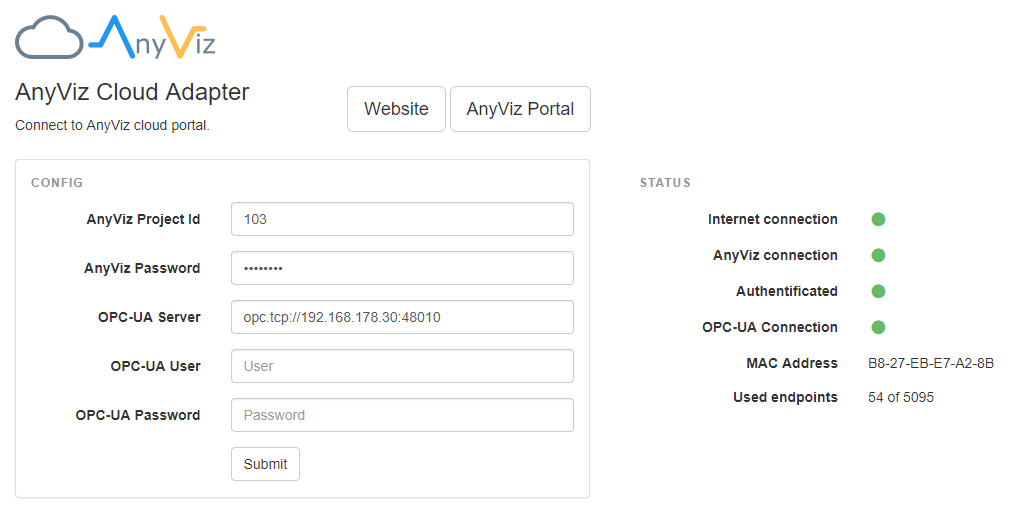This screenshot has width=1022, height=506.
Task: Click the 'OPC-UA Password' label
Action: (x=138, y=415)
